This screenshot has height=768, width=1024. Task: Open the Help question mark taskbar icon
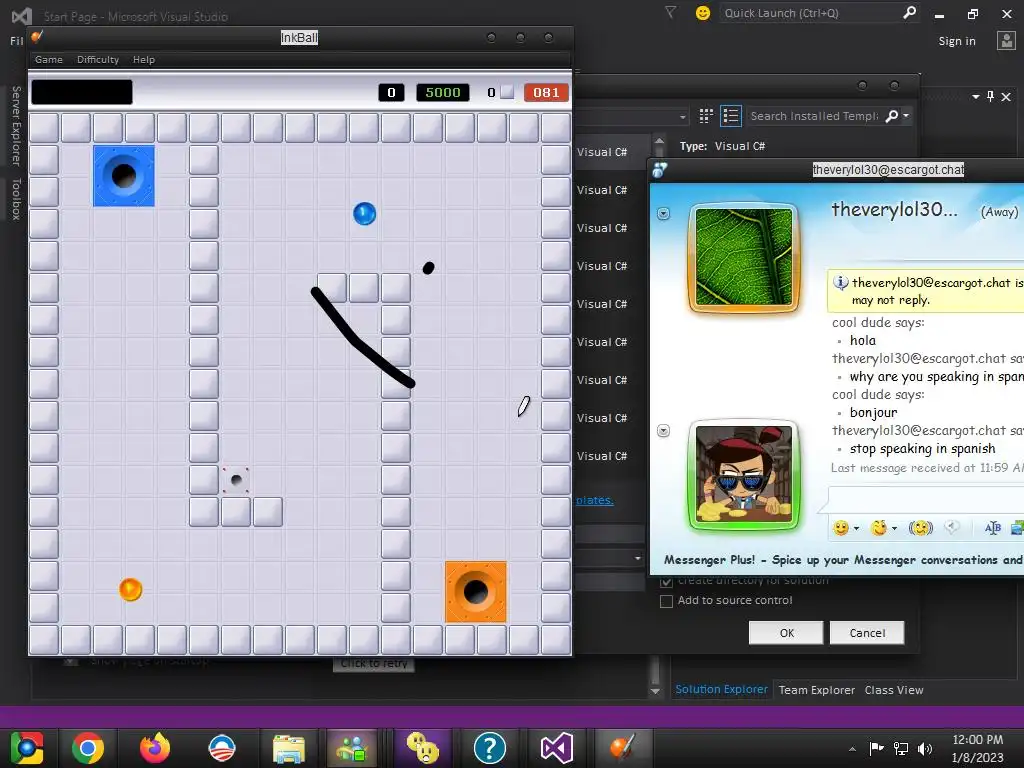coord(490,748)
